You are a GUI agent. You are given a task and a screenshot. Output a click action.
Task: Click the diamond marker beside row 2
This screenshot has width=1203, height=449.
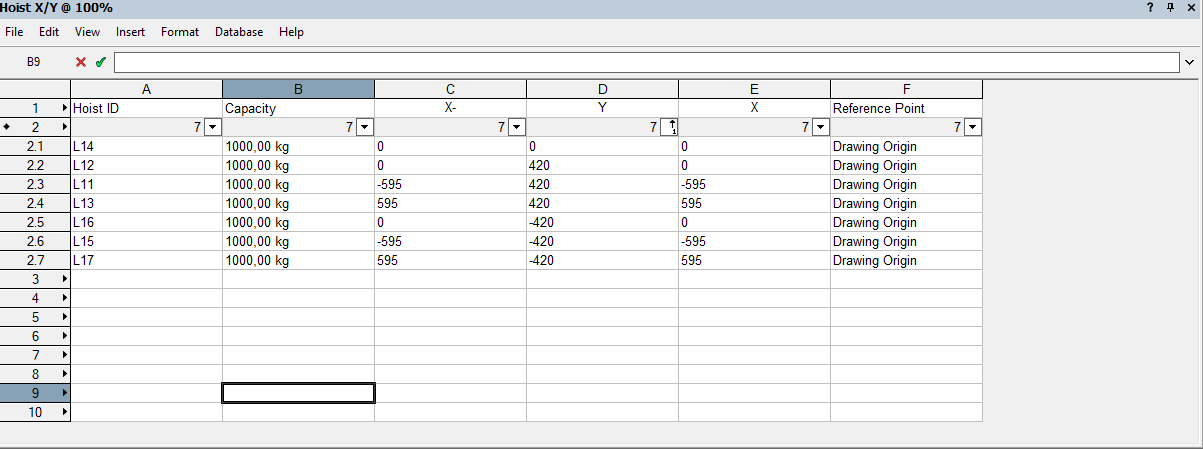point(8,127)
